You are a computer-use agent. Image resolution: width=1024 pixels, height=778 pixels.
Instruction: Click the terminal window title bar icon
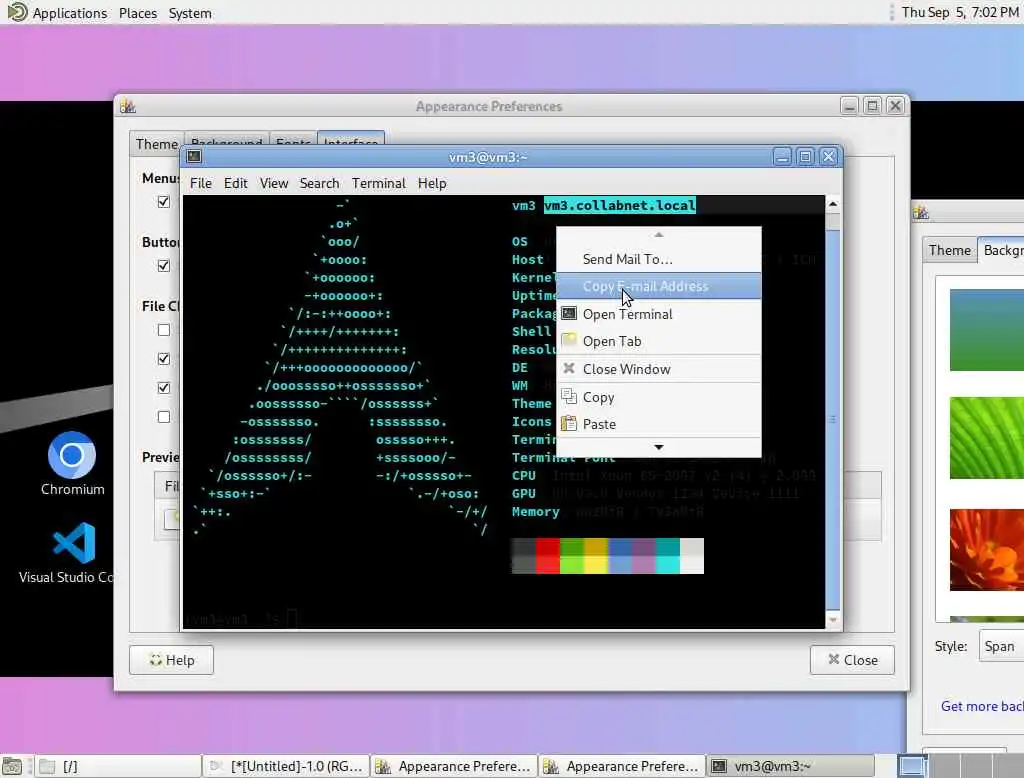(x=194, y=156)
